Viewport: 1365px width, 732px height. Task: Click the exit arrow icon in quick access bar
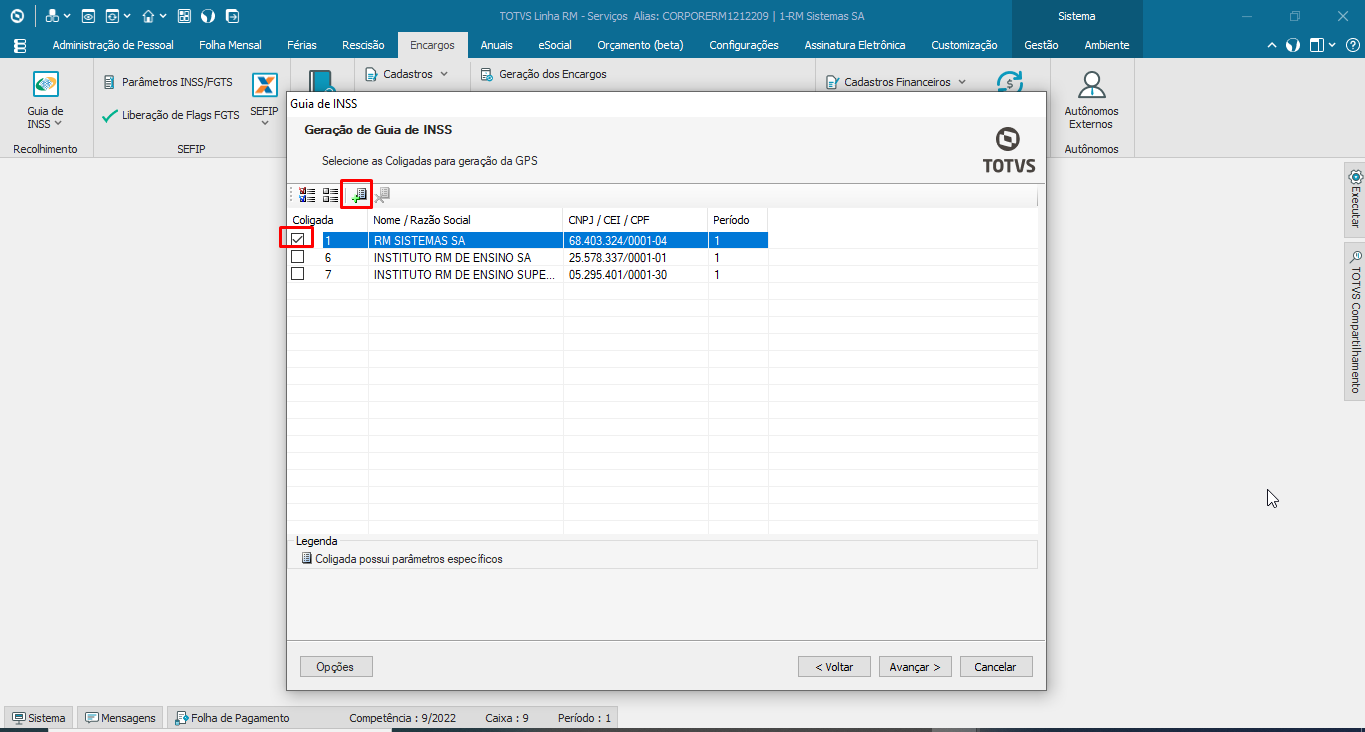tap(233, 16)
